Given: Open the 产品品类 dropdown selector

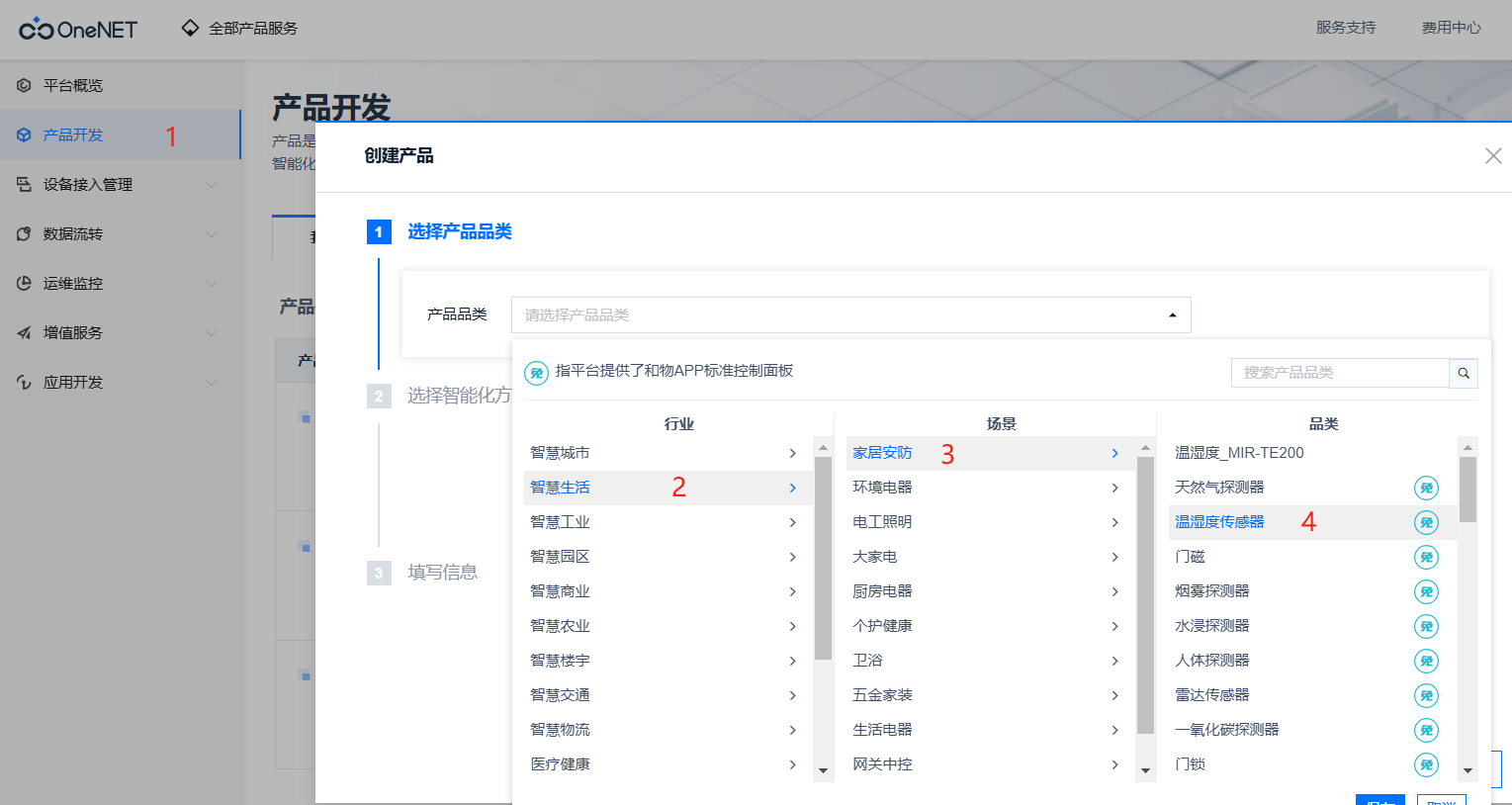Looking at the screenshot, I should click(x=850, y=315).
